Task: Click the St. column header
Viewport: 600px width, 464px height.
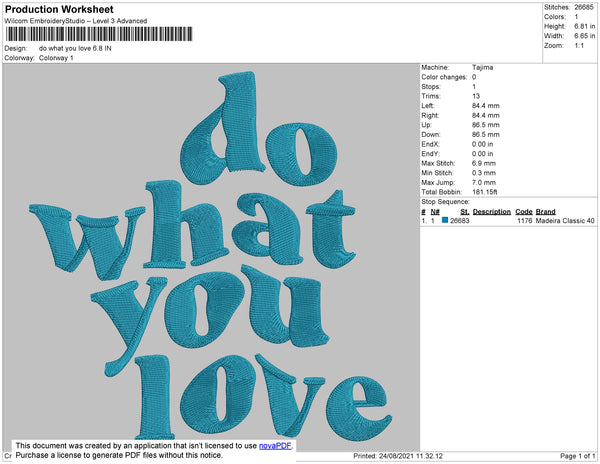Action: pos(464,211)
